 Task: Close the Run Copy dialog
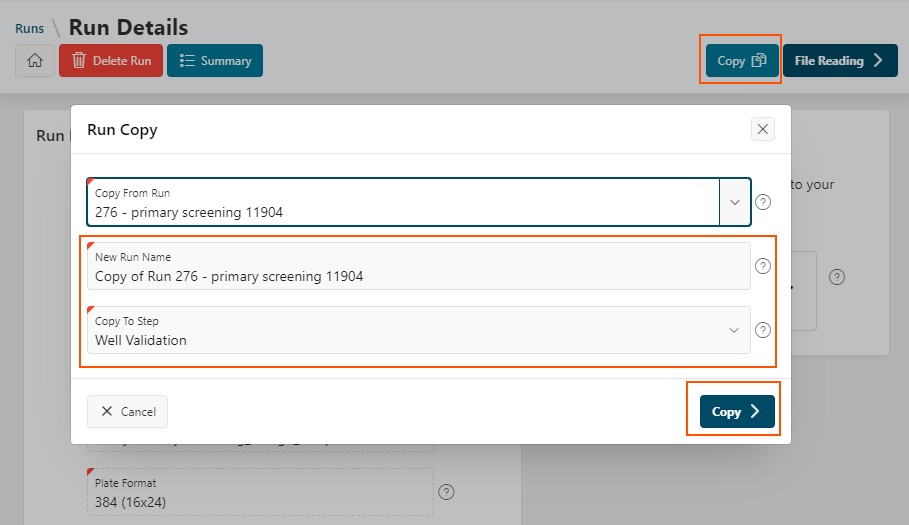(762, 129)
